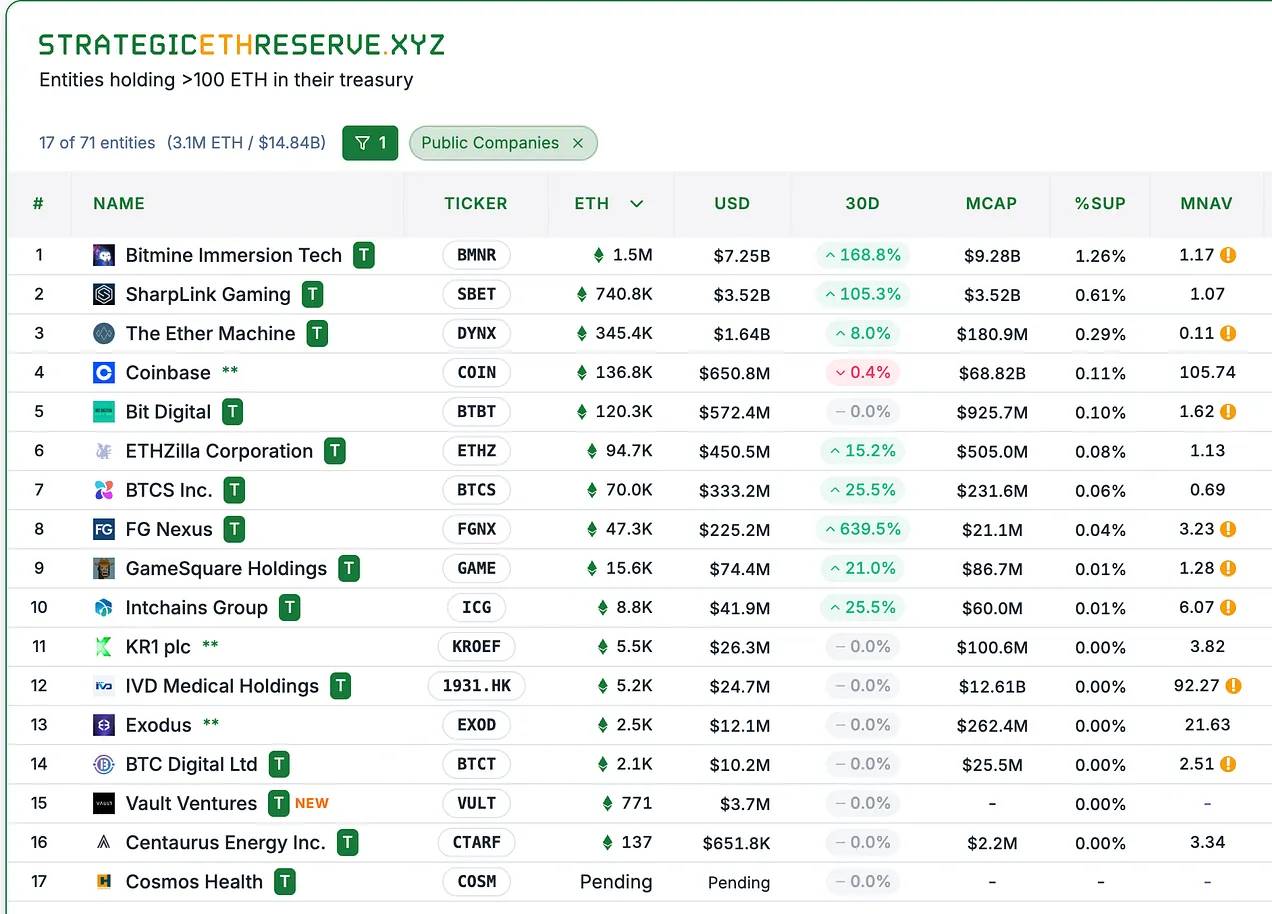Toggle ETH column sort order arrow
Image resolution: width=1272 pixels, height=914 pixels.
636,204
